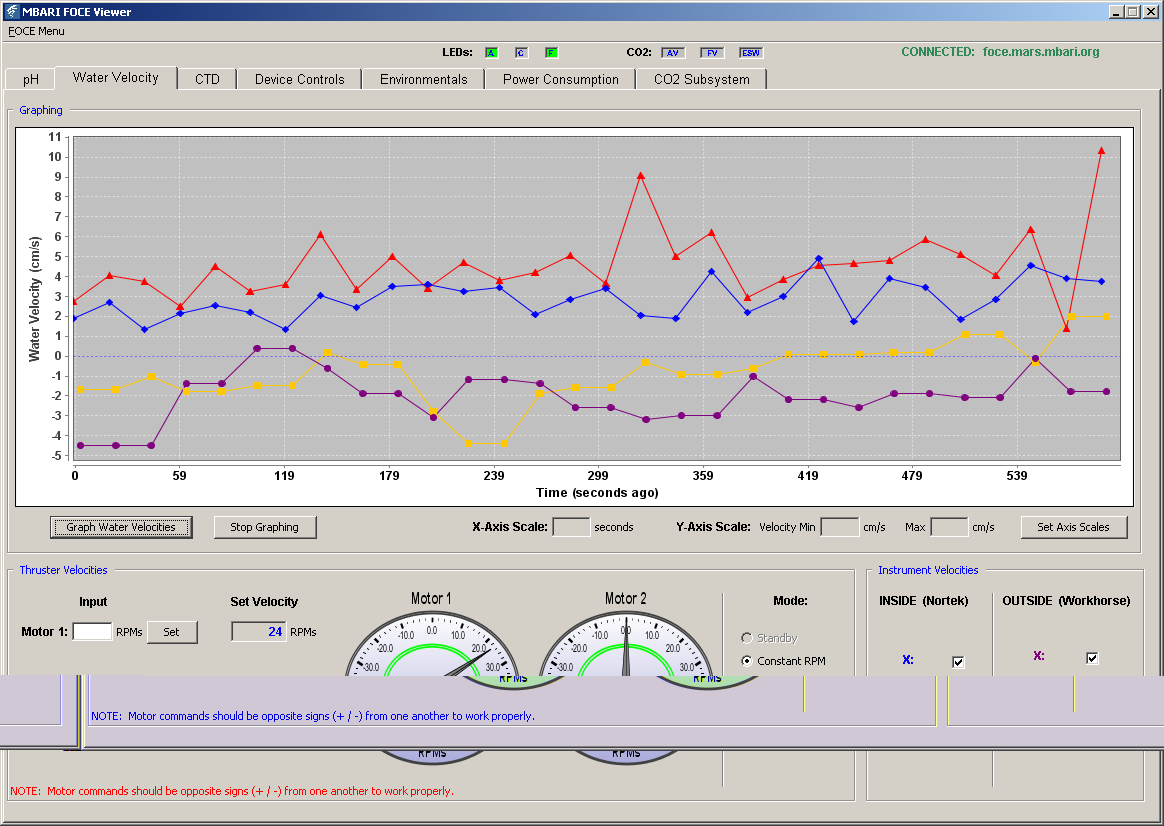The height and width of the screenshot is (826, 1164).
Task: Toggle the OUTSIDE Workhorse X checkbox
Action: 1092,658
